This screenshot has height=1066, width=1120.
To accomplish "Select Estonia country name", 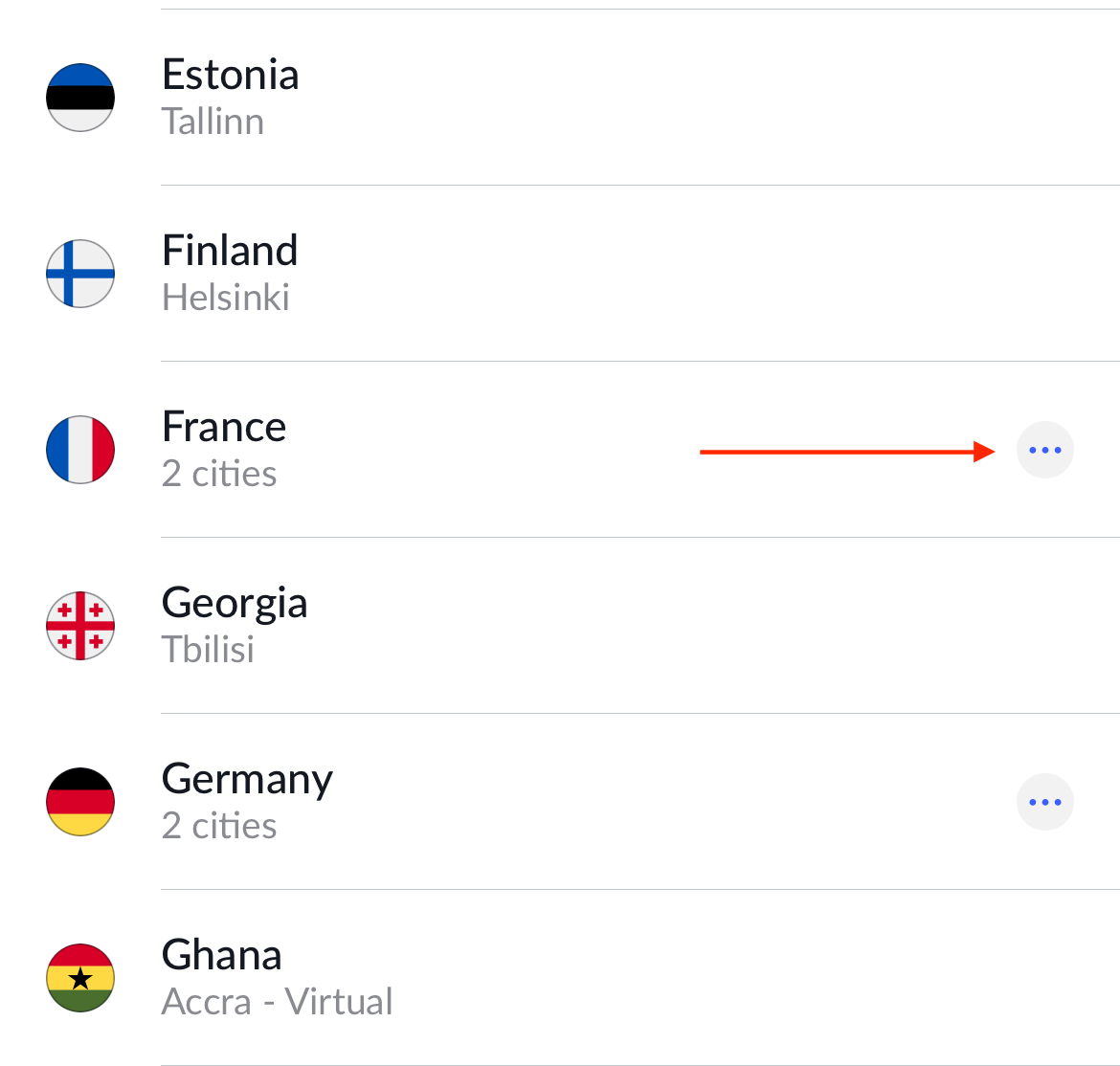I will pyautogui.click(x=230, y=75).
